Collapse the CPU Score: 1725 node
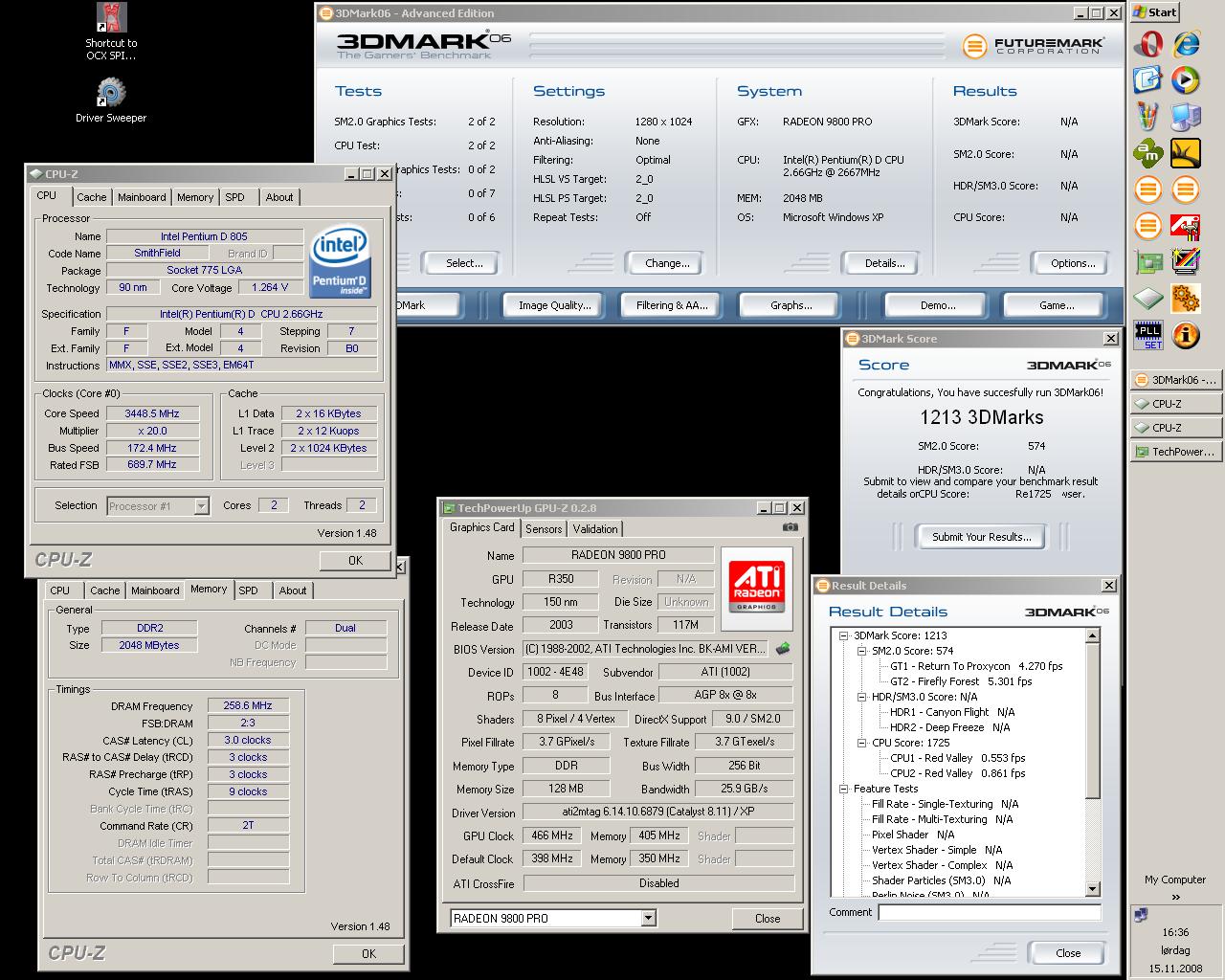 861,743
